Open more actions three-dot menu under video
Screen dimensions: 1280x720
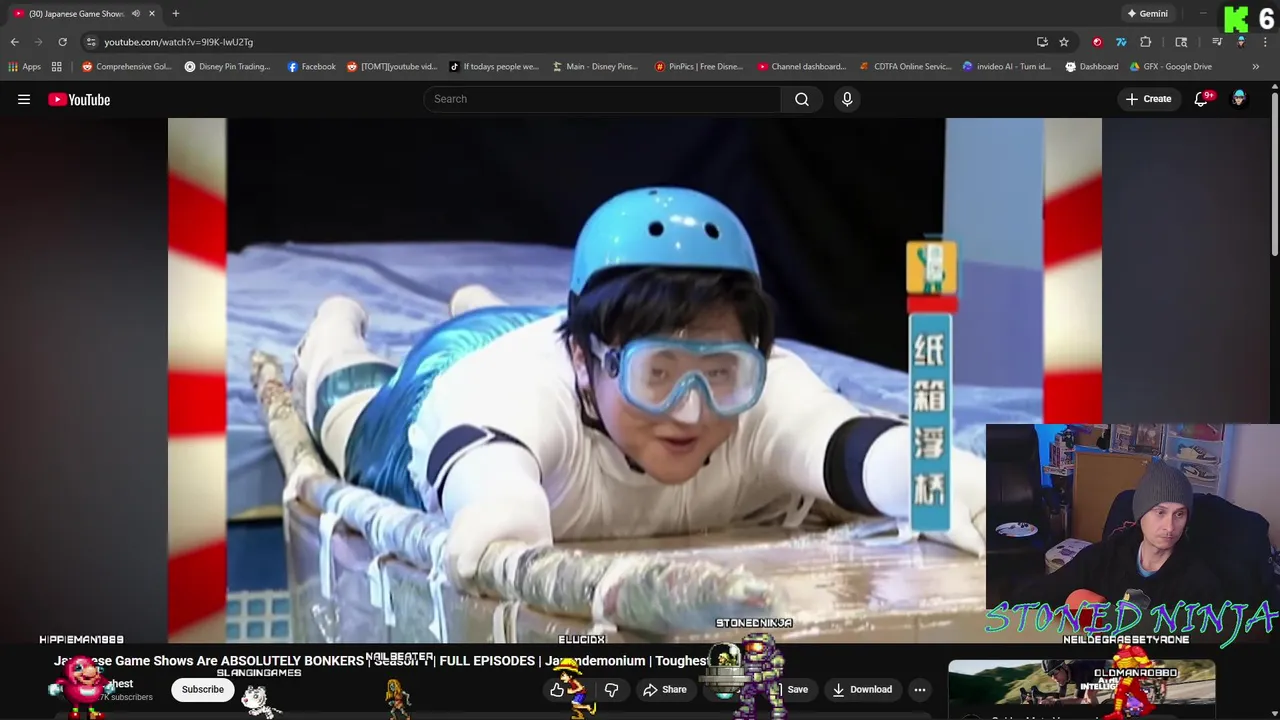(920, 689)
